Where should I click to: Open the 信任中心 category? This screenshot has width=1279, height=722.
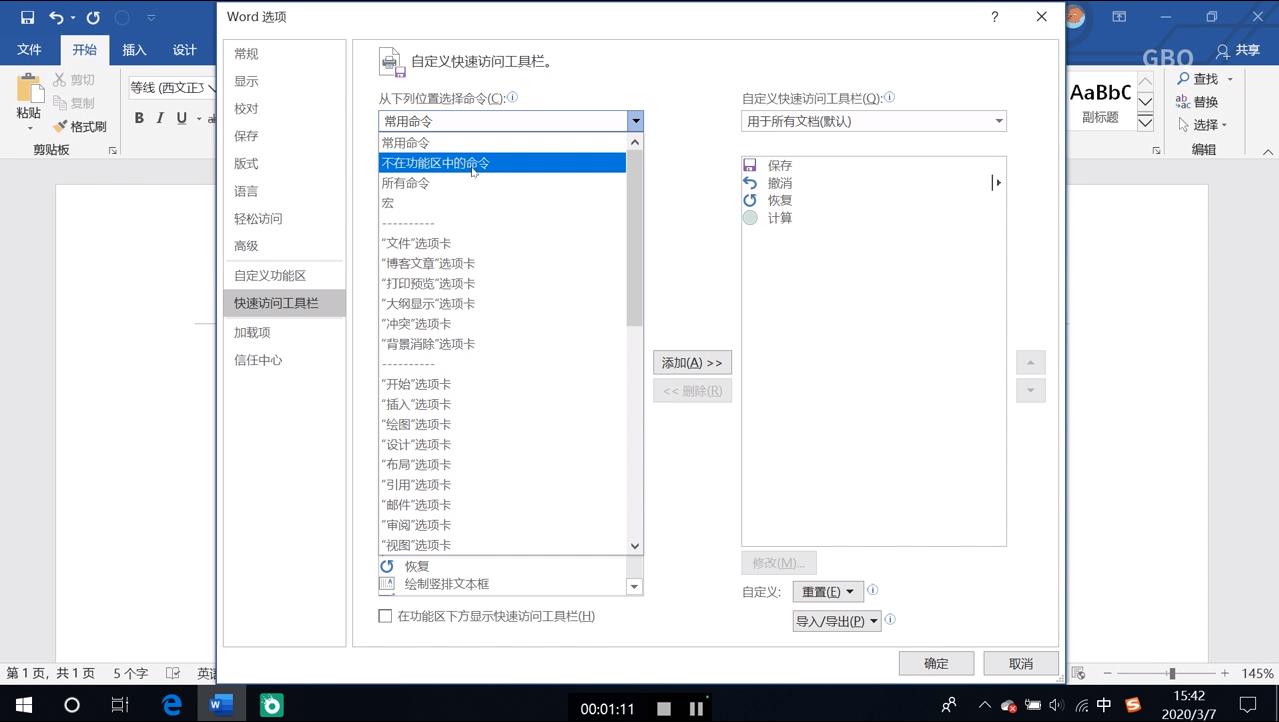[284, 360]
